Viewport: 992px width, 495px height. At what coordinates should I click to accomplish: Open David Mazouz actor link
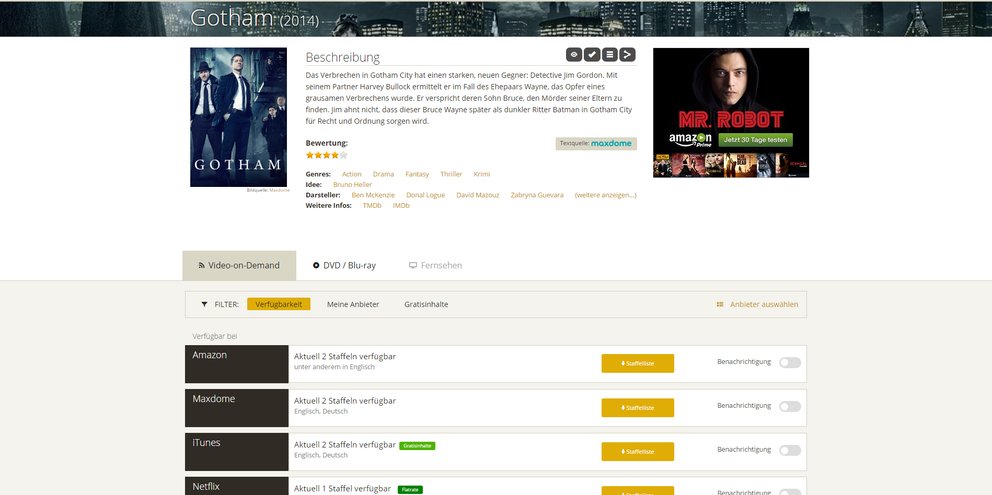[x=478, y=195]
